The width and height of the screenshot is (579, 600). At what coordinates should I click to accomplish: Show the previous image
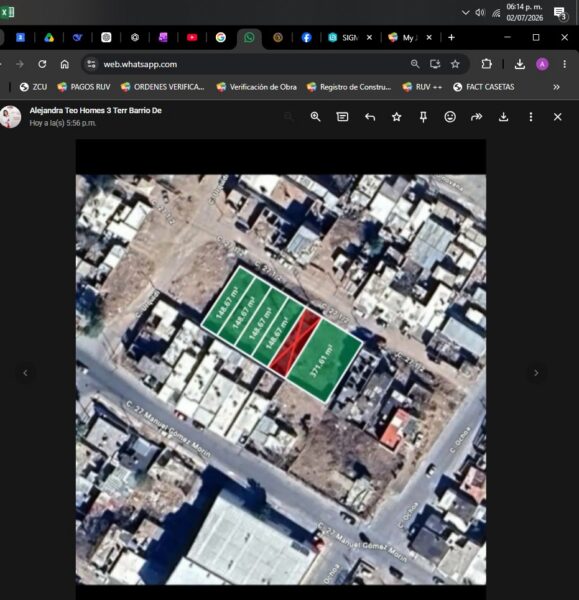(x=25, y=373)
